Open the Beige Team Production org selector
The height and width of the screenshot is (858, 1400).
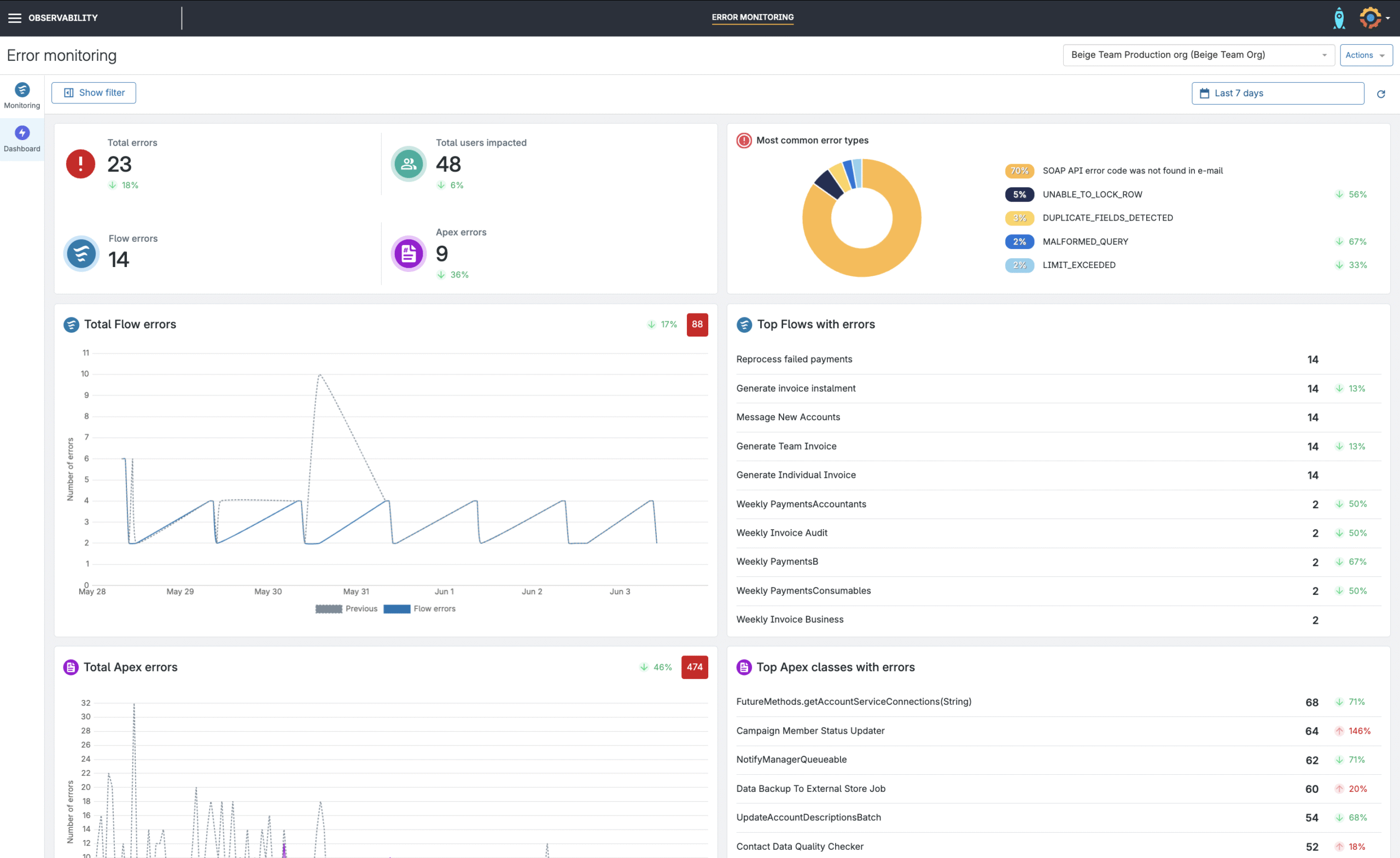coord(1199,55)
